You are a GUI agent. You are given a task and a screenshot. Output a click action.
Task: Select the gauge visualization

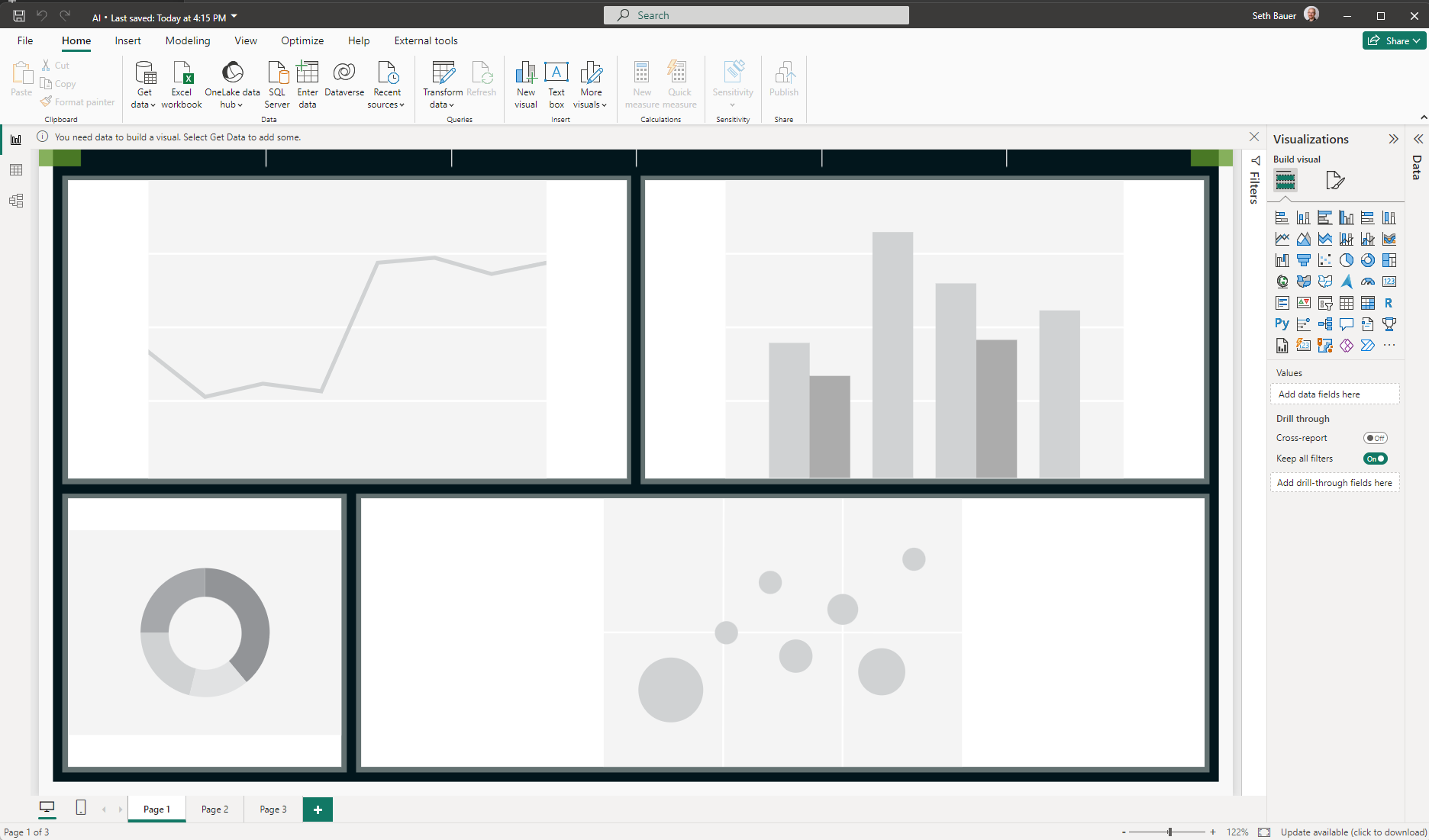click(x=1367, y=282)
